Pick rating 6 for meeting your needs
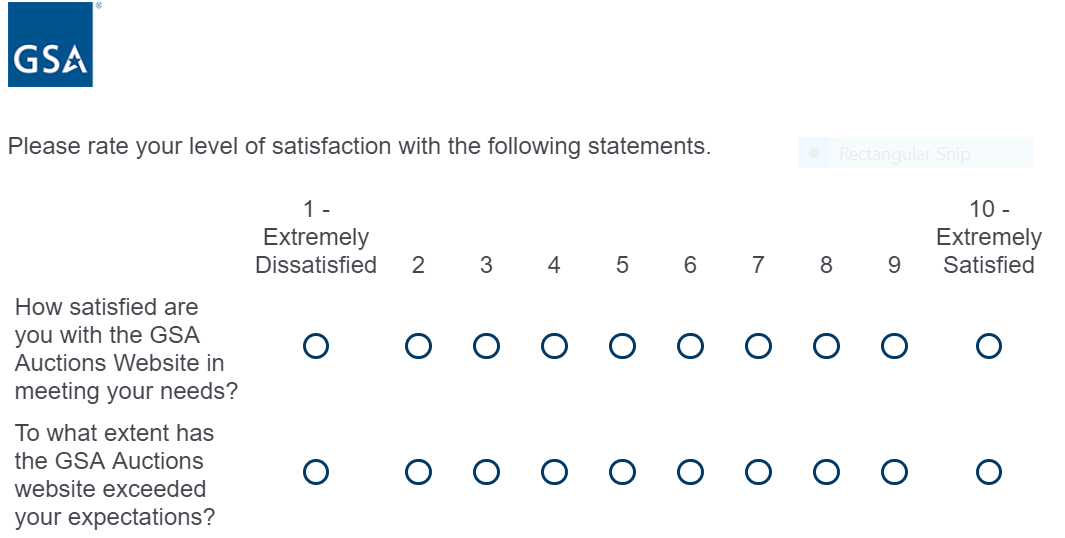The image size is (1065, 538). (690, 346)
